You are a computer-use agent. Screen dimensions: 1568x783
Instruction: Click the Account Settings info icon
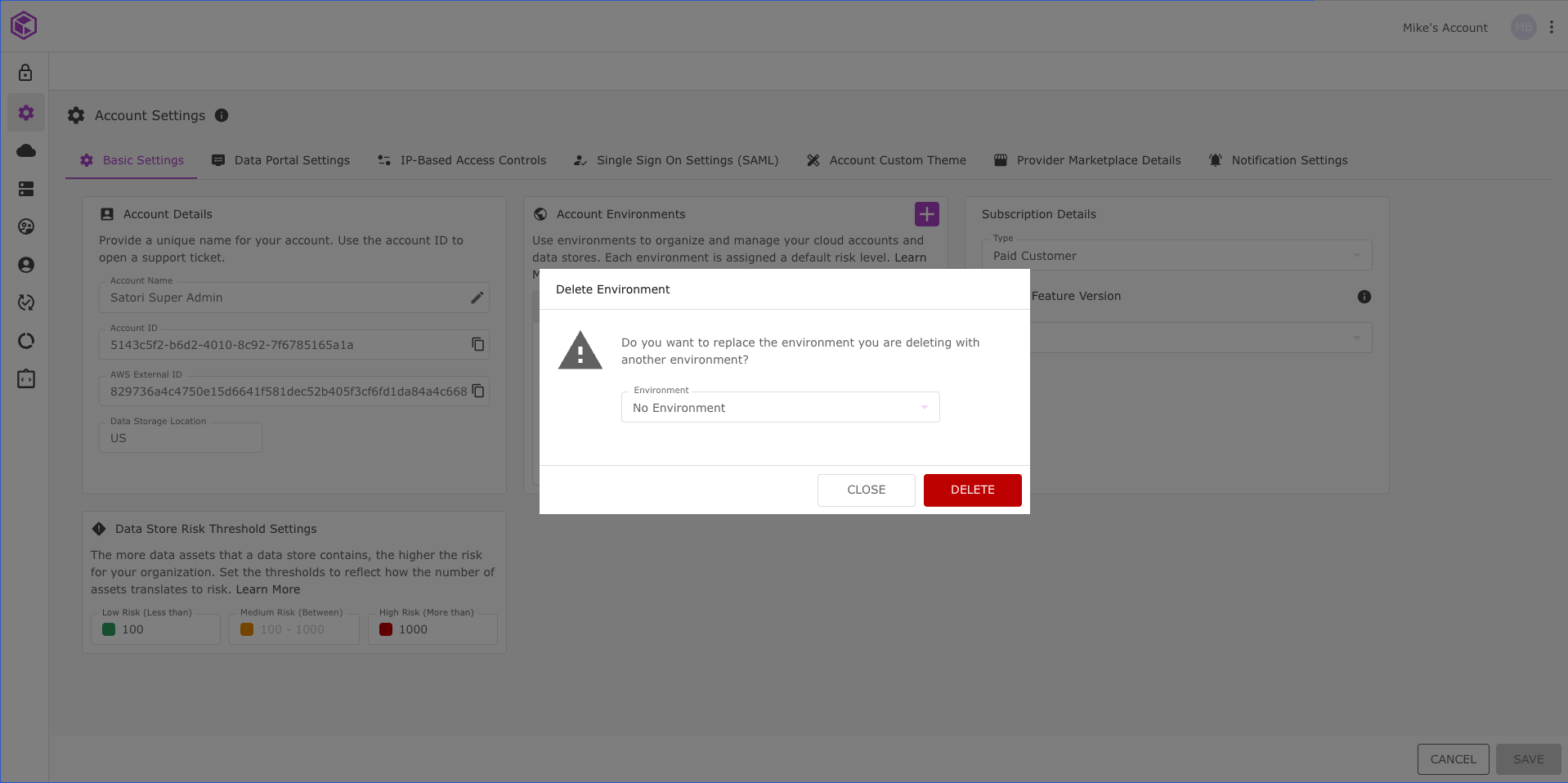(222, 115)
